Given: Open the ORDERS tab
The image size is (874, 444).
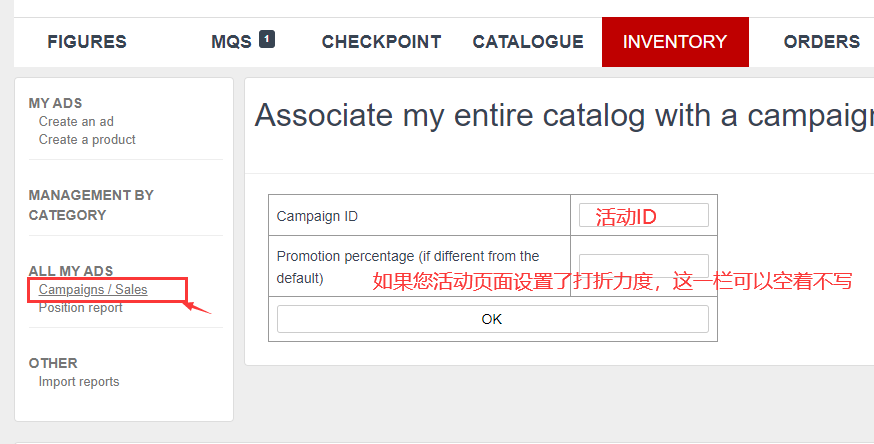Looking at the screenshot, I should [x=822, y=42].
